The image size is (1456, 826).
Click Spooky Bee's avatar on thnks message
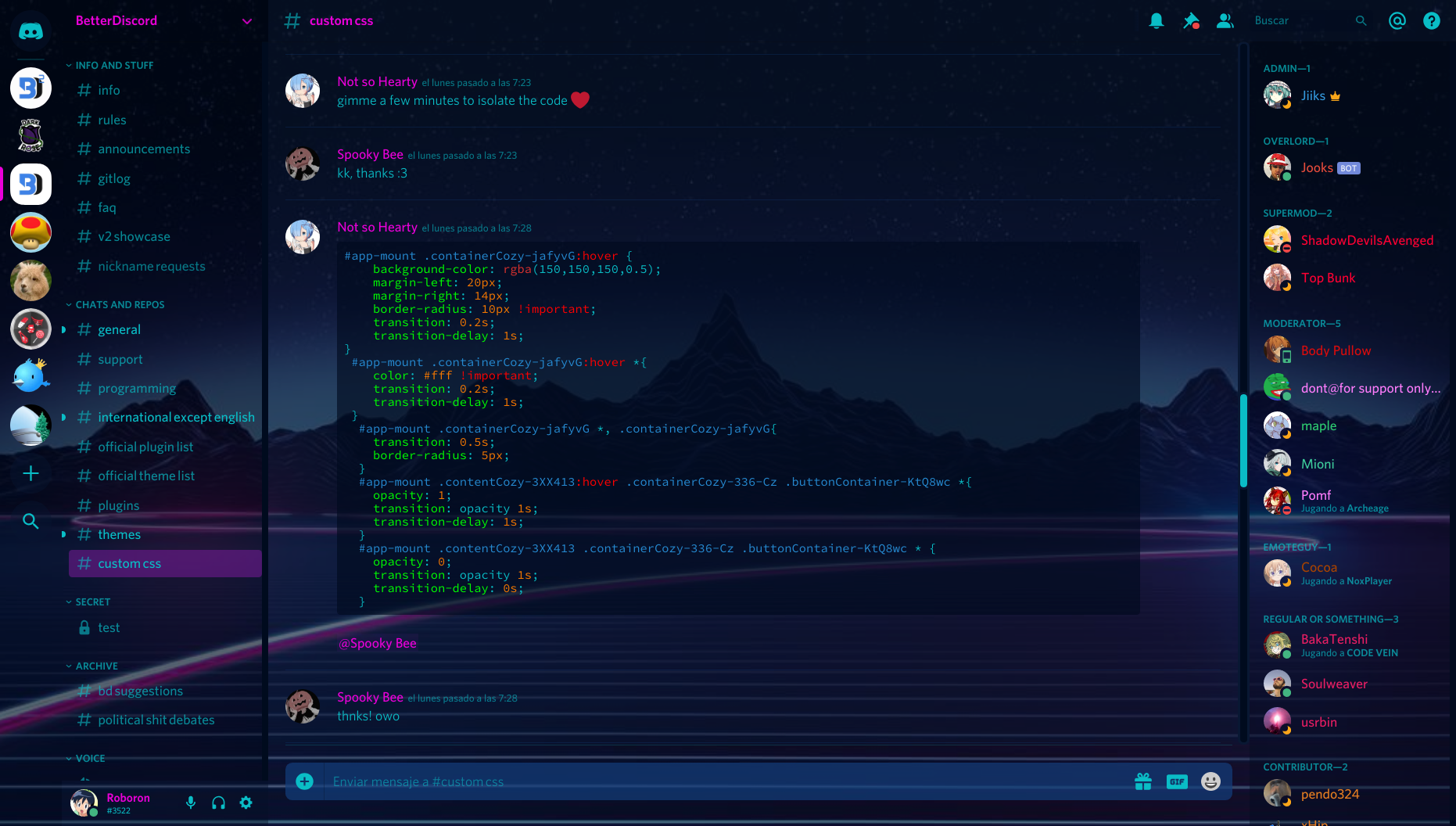pos(303,706)
